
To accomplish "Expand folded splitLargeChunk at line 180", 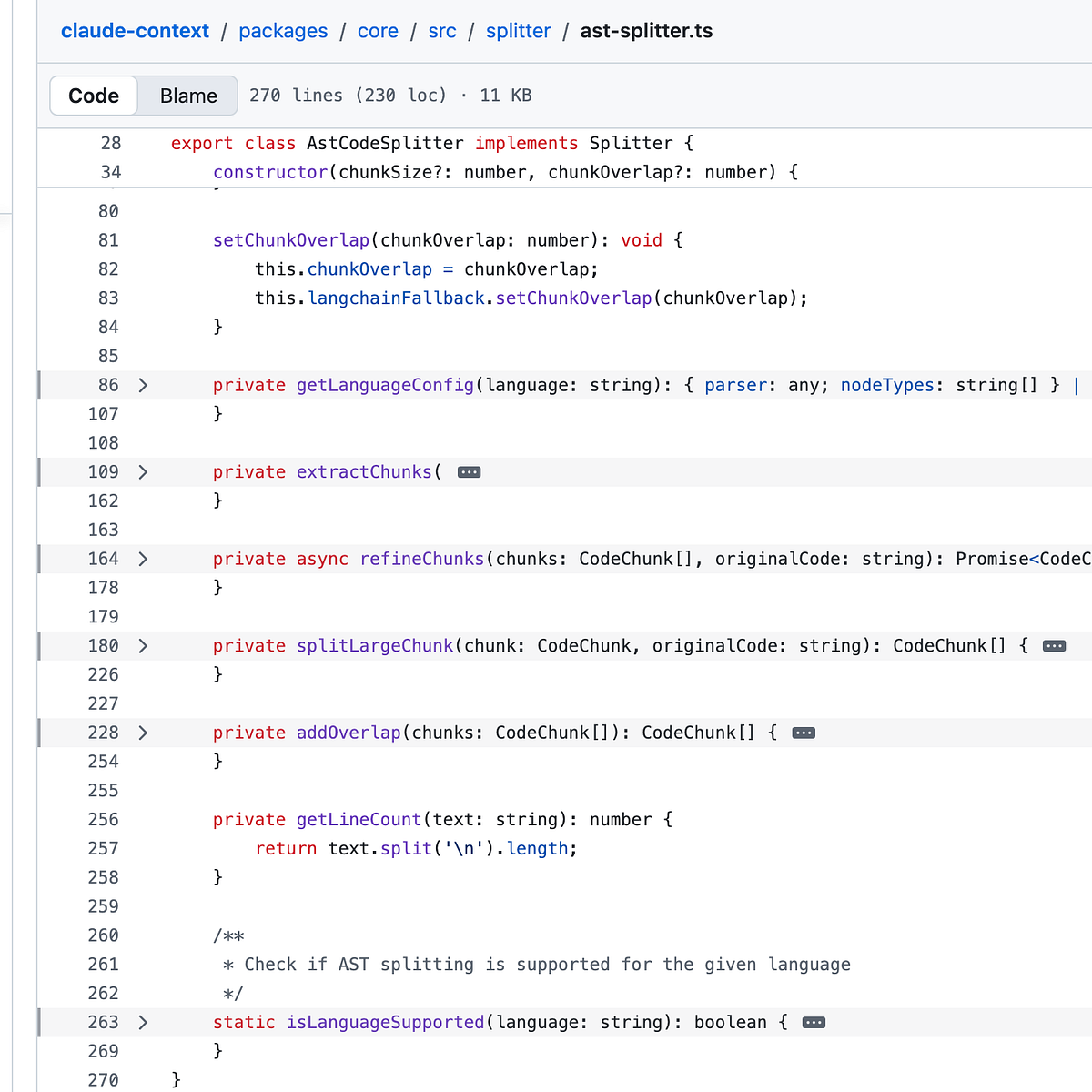I will coord(142,646).
